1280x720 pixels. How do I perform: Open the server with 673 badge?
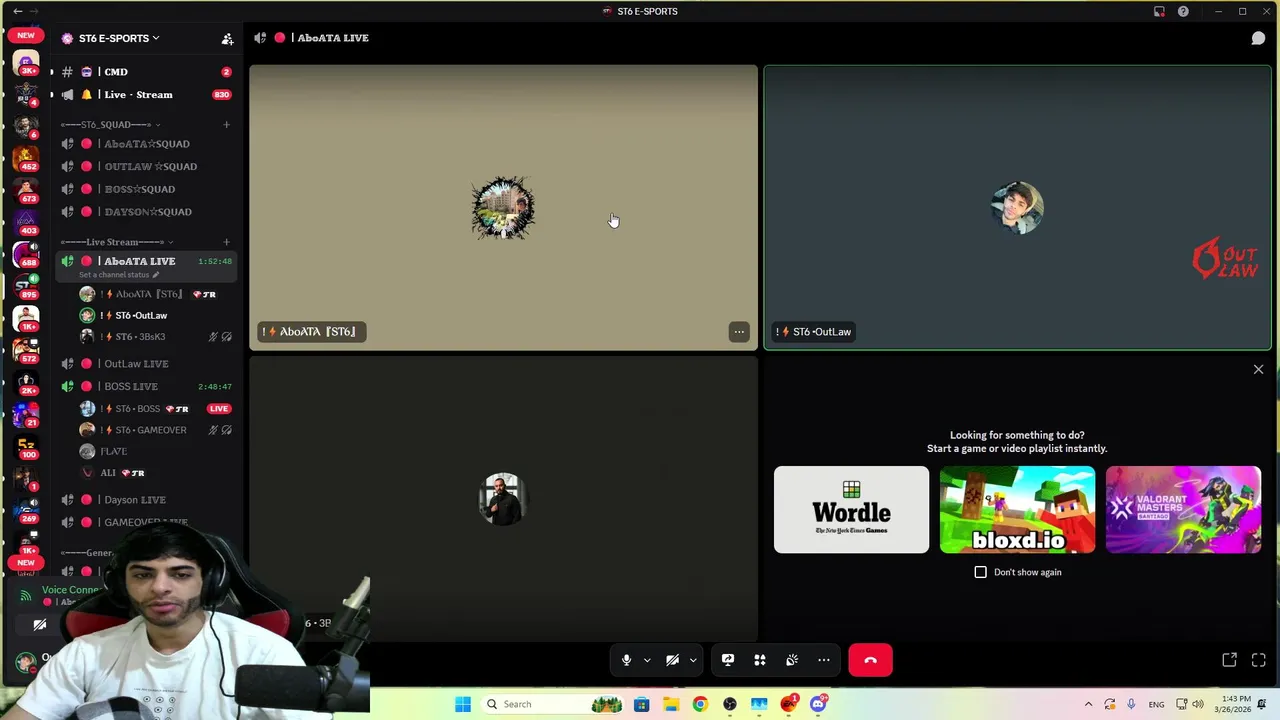pos(26,190)
